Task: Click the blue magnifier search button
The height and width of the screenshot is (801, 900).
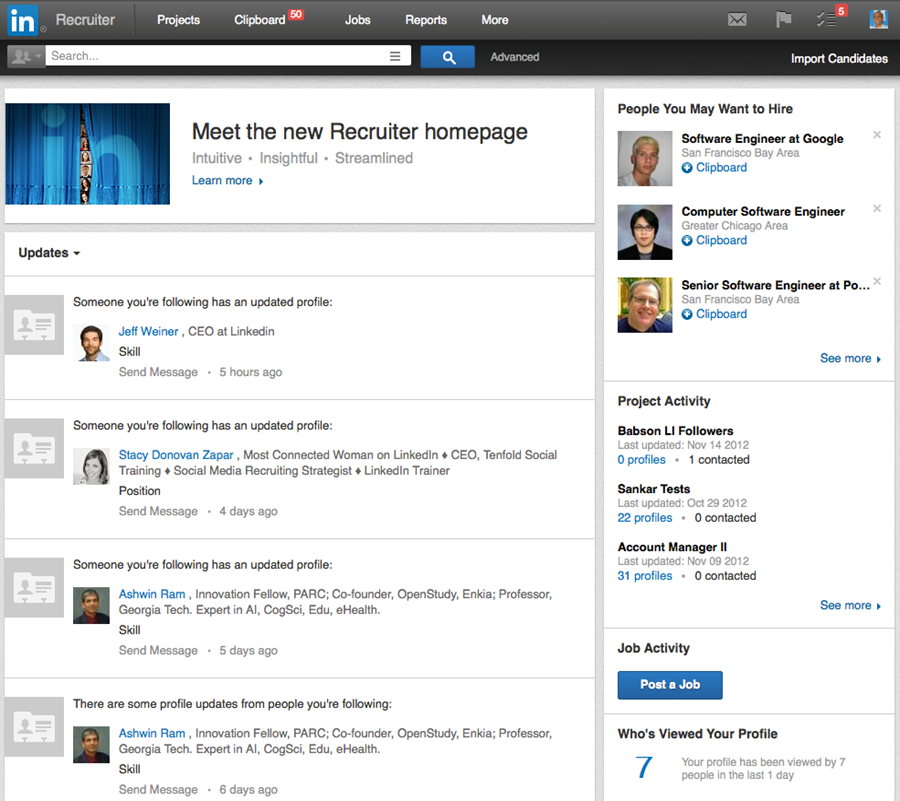Action: (x=448, y=57)
